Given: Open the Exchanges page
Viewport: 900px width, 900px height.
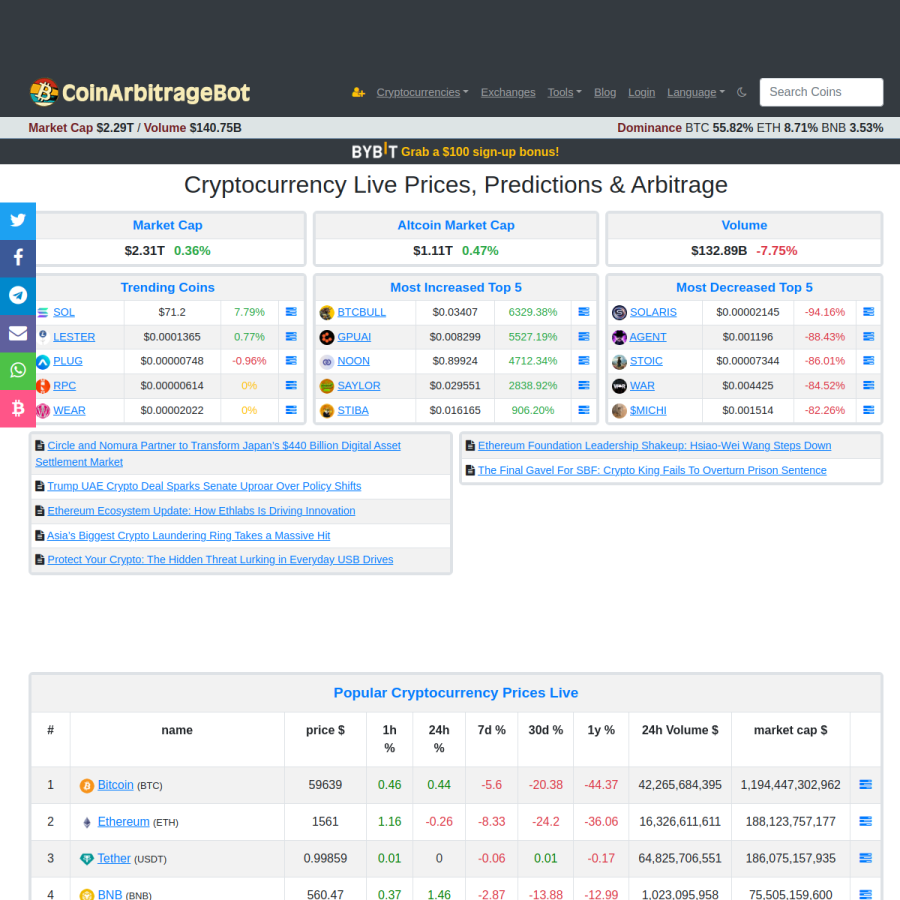Looking at the screenshot, I should click(x=508, y=92).
